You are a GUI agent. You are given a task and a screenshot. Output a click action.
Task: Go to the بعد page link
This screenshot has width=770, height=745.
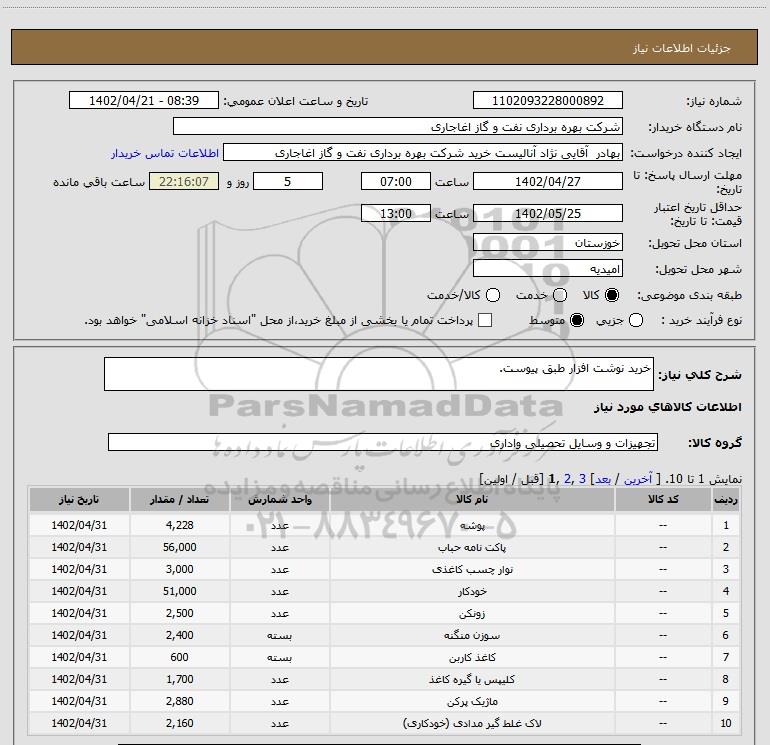click(603, 479)
